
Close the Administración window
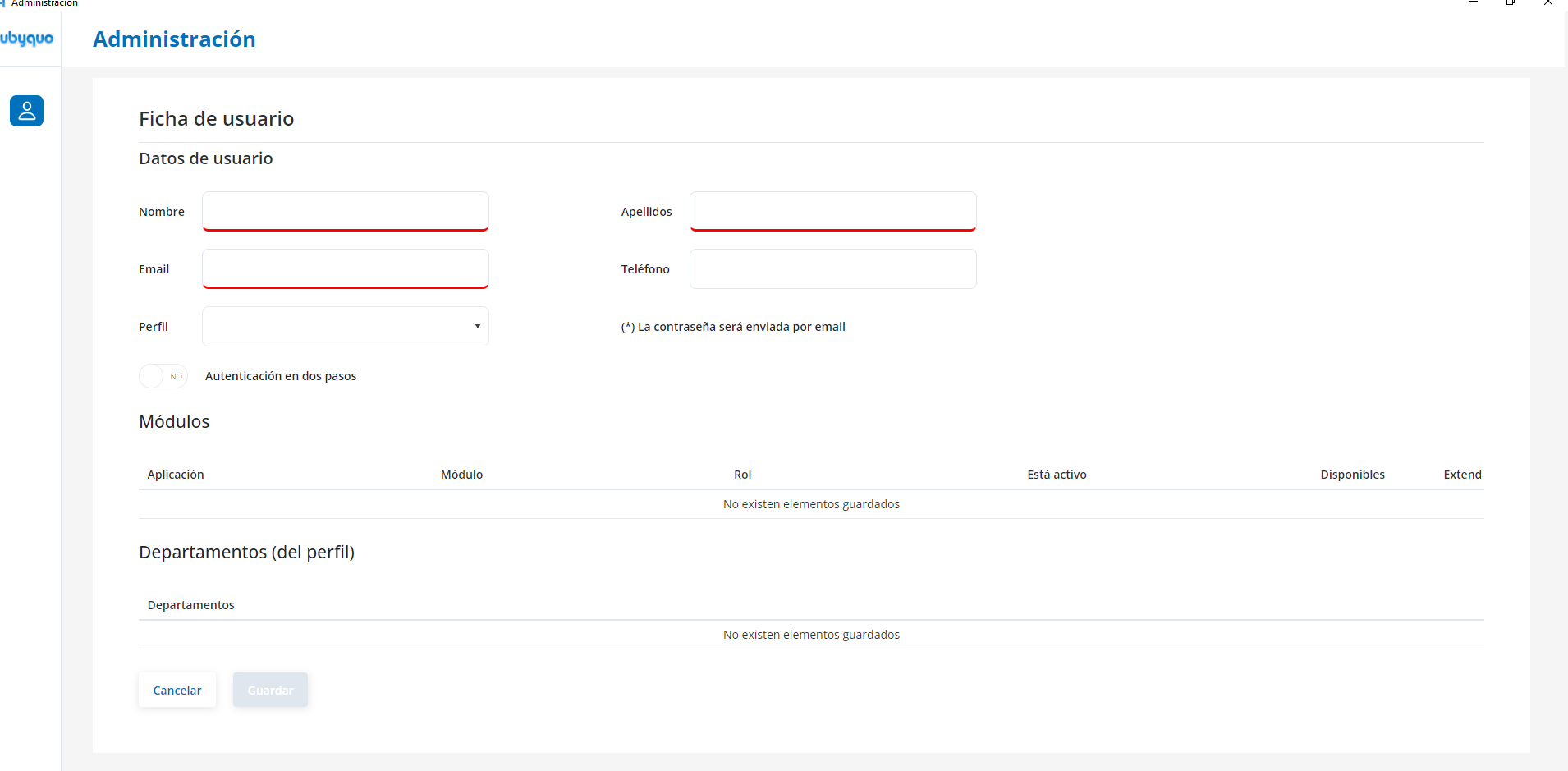coord(1548,2)
